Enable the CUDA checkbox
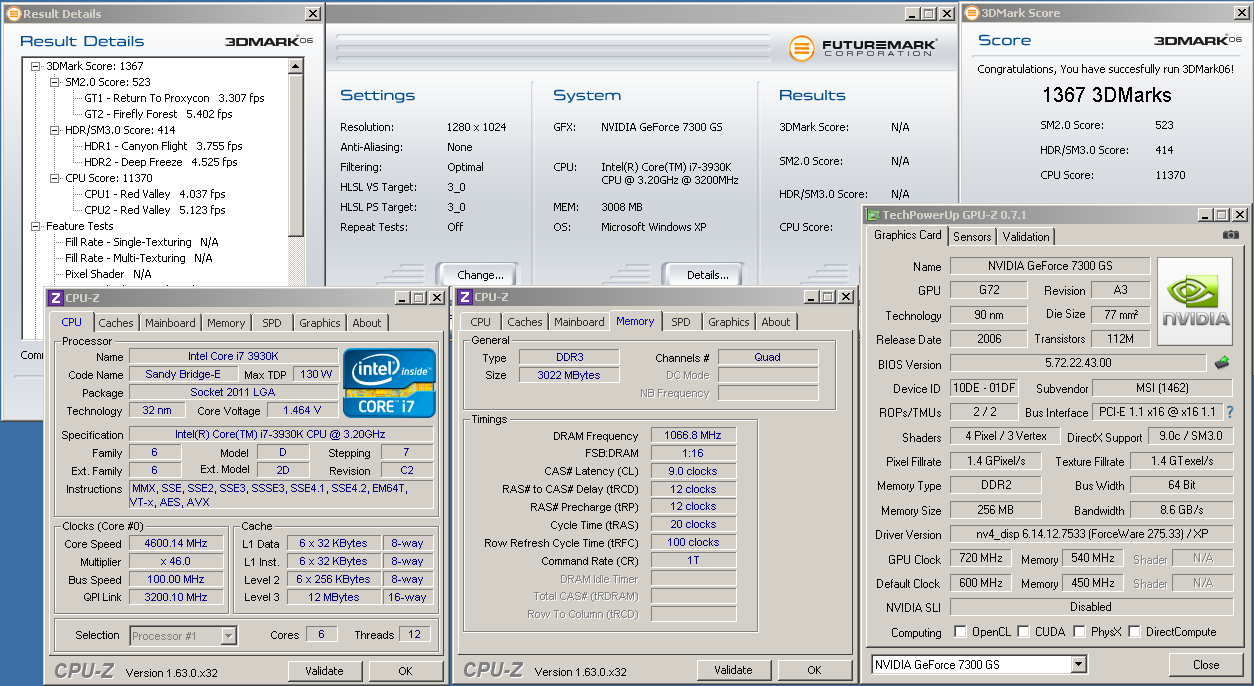 1023,632
